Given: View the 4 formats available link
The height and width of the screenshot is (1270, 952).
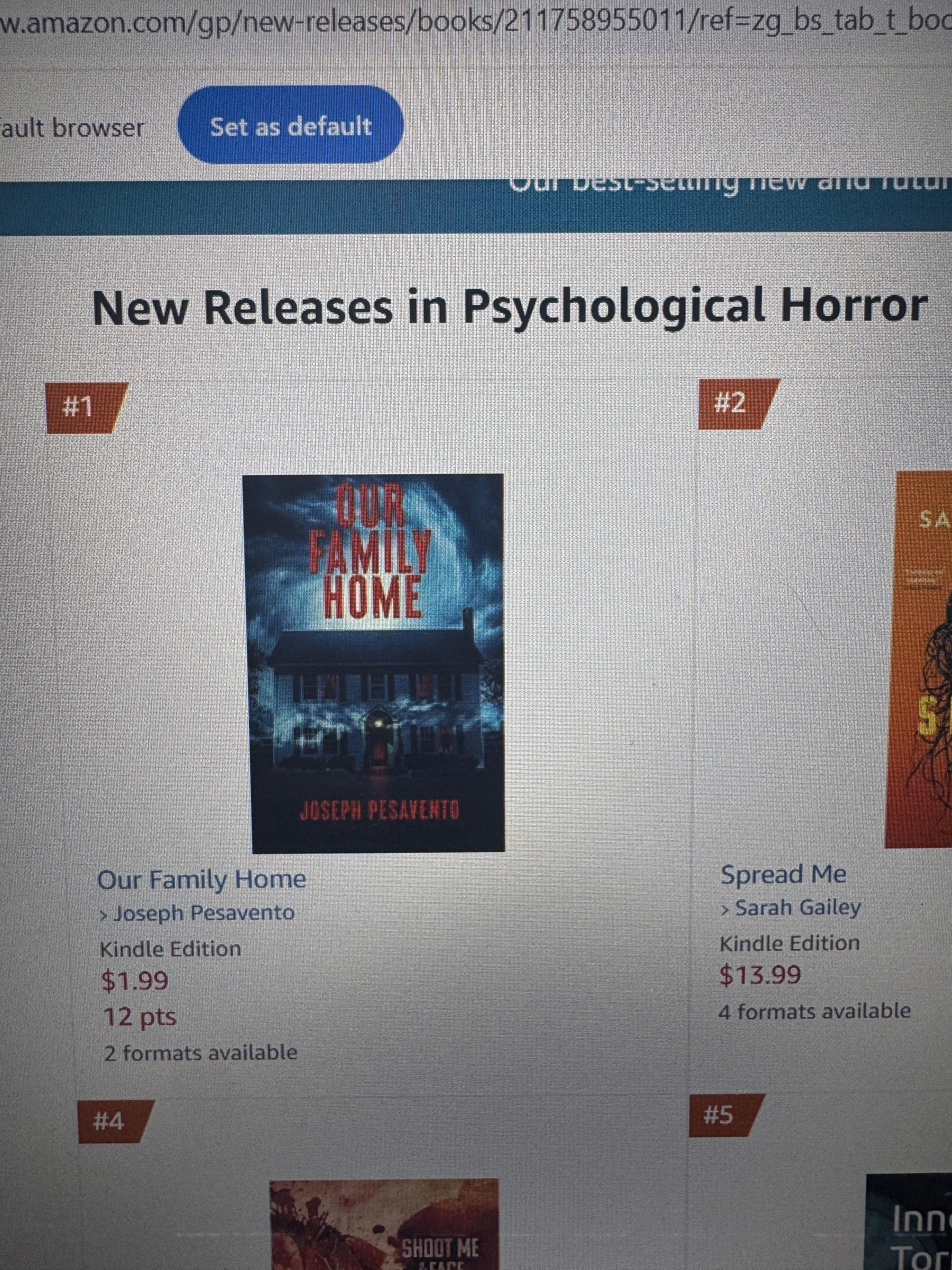Looking at the screenshot, I should tap(815, 1011).
